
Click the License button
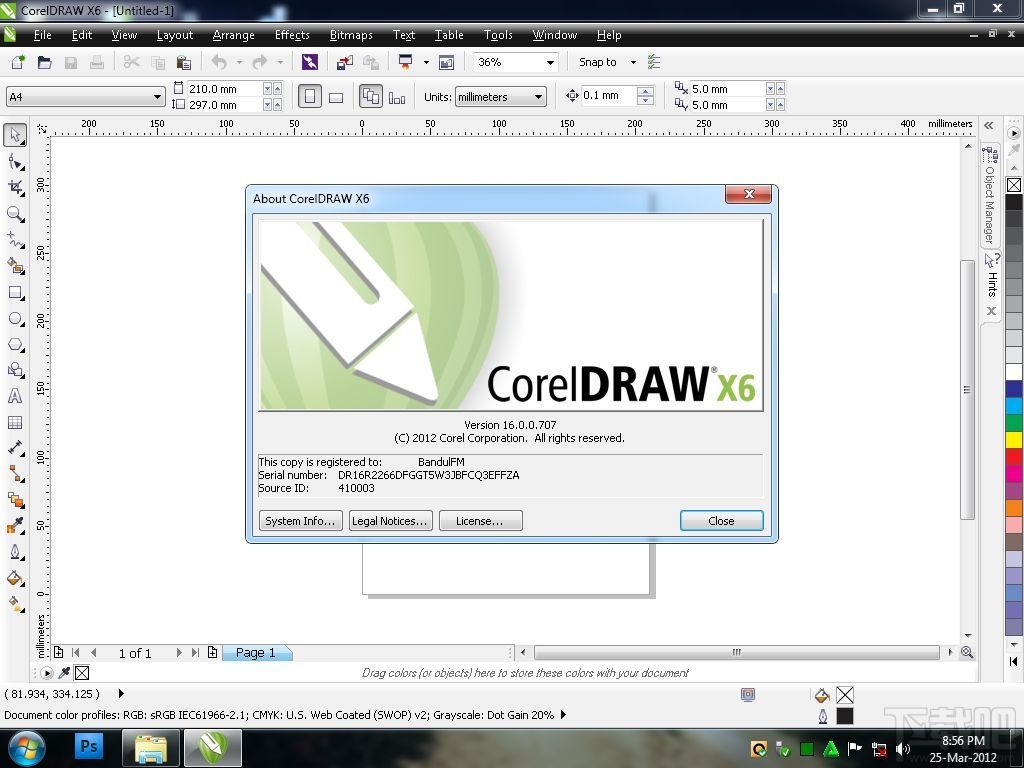[x=480, y=520]
